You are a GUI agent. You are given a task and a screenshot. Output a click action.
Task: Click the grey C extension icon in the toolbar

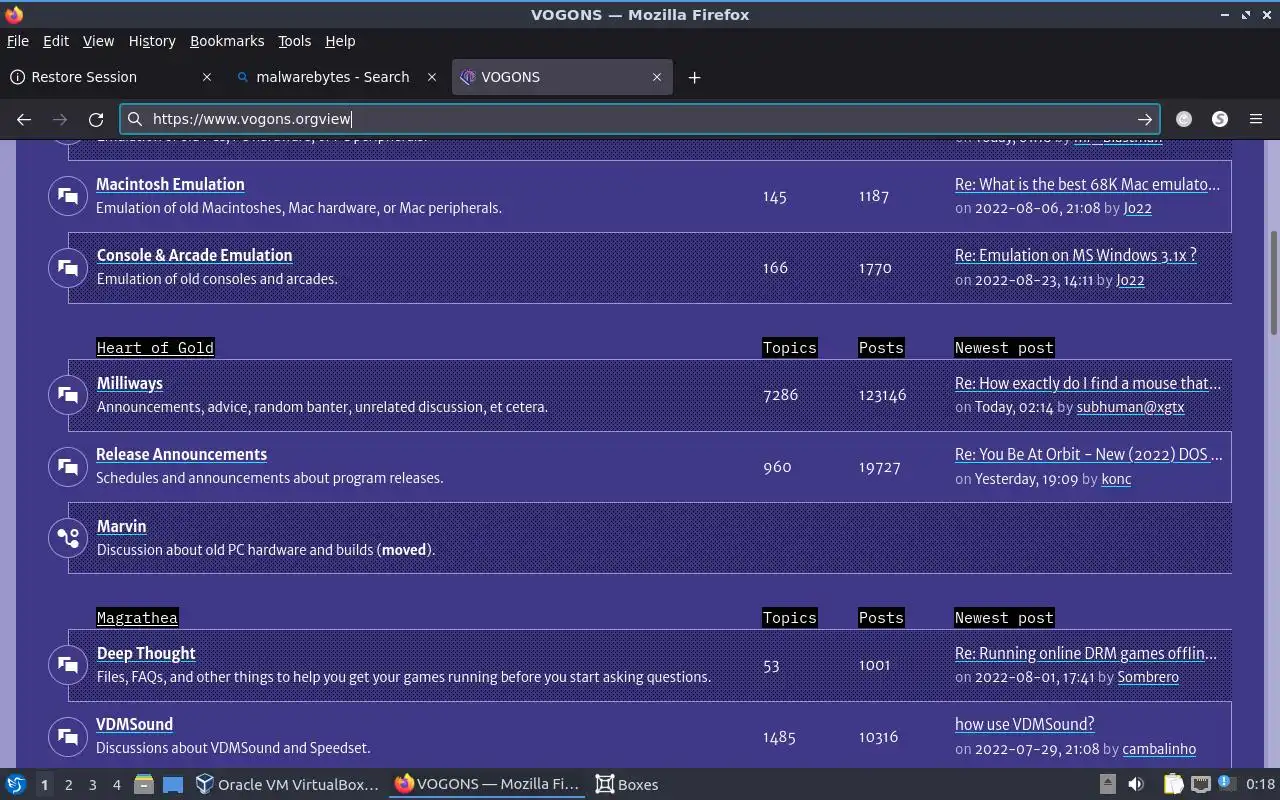(1184, 119)
